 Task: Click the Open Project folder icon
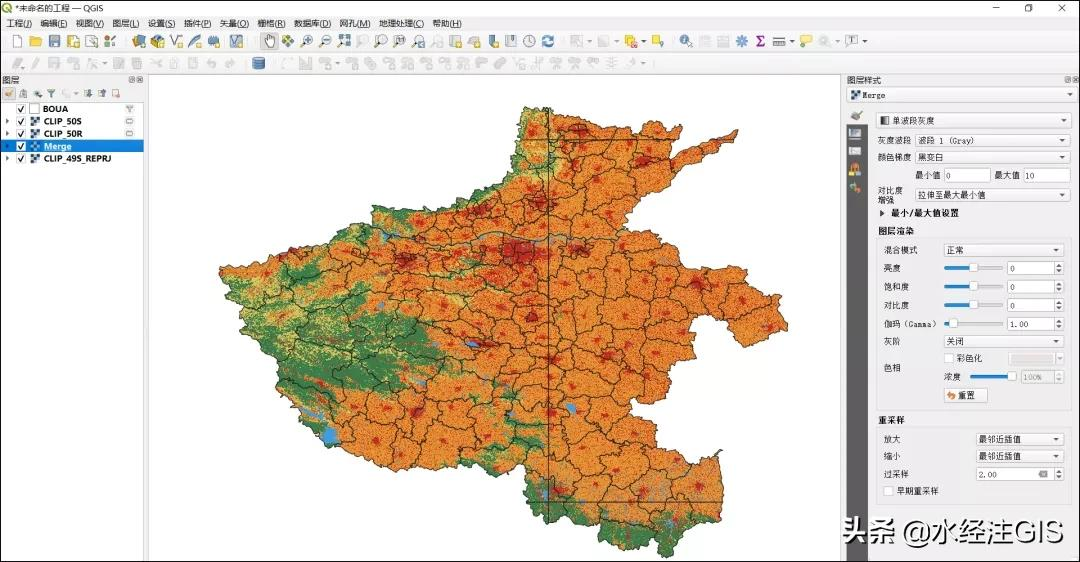pos(36,41)
